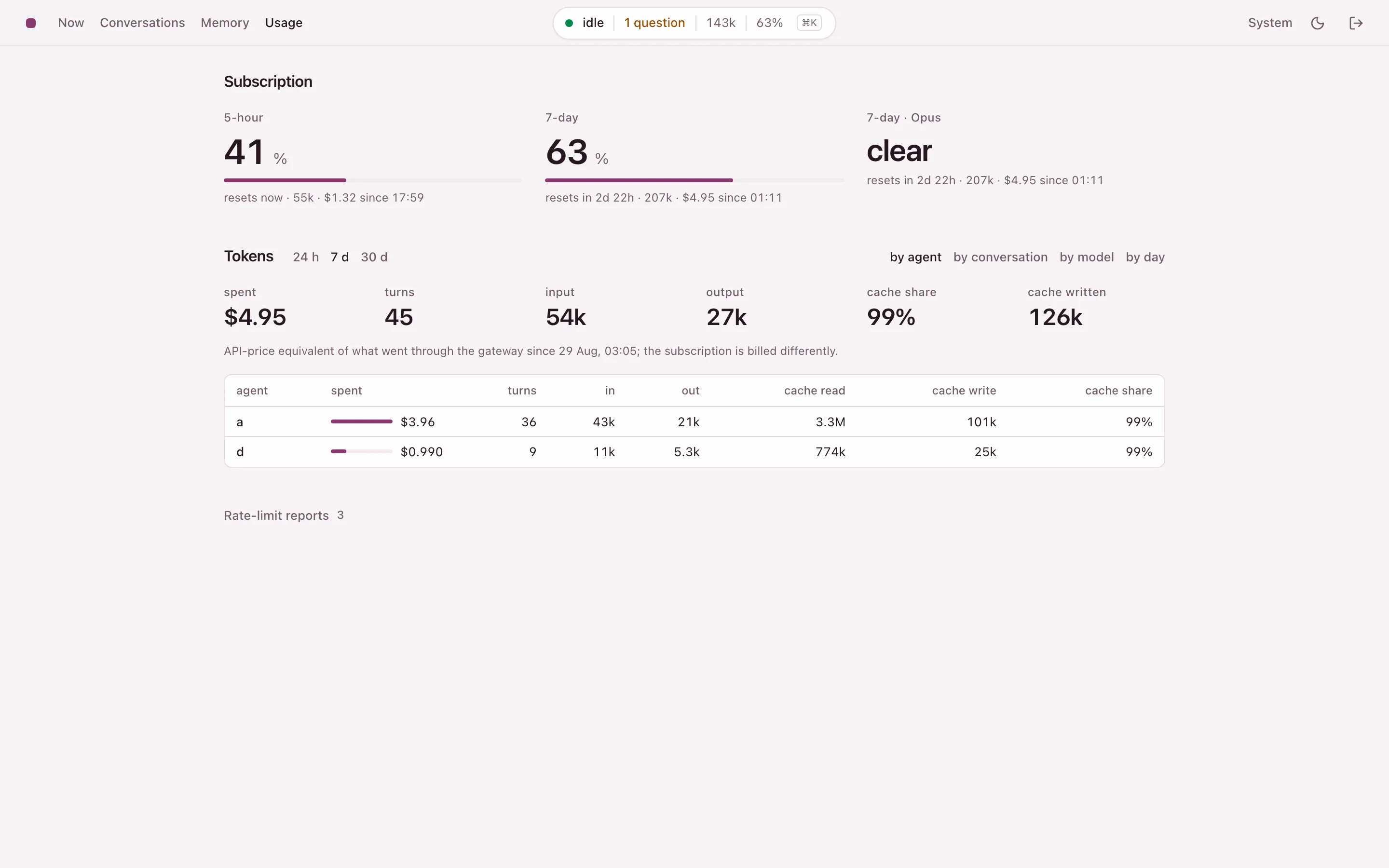1389x868 pixels.
Task: Group tokens by model
Action: coord(1087,257)
